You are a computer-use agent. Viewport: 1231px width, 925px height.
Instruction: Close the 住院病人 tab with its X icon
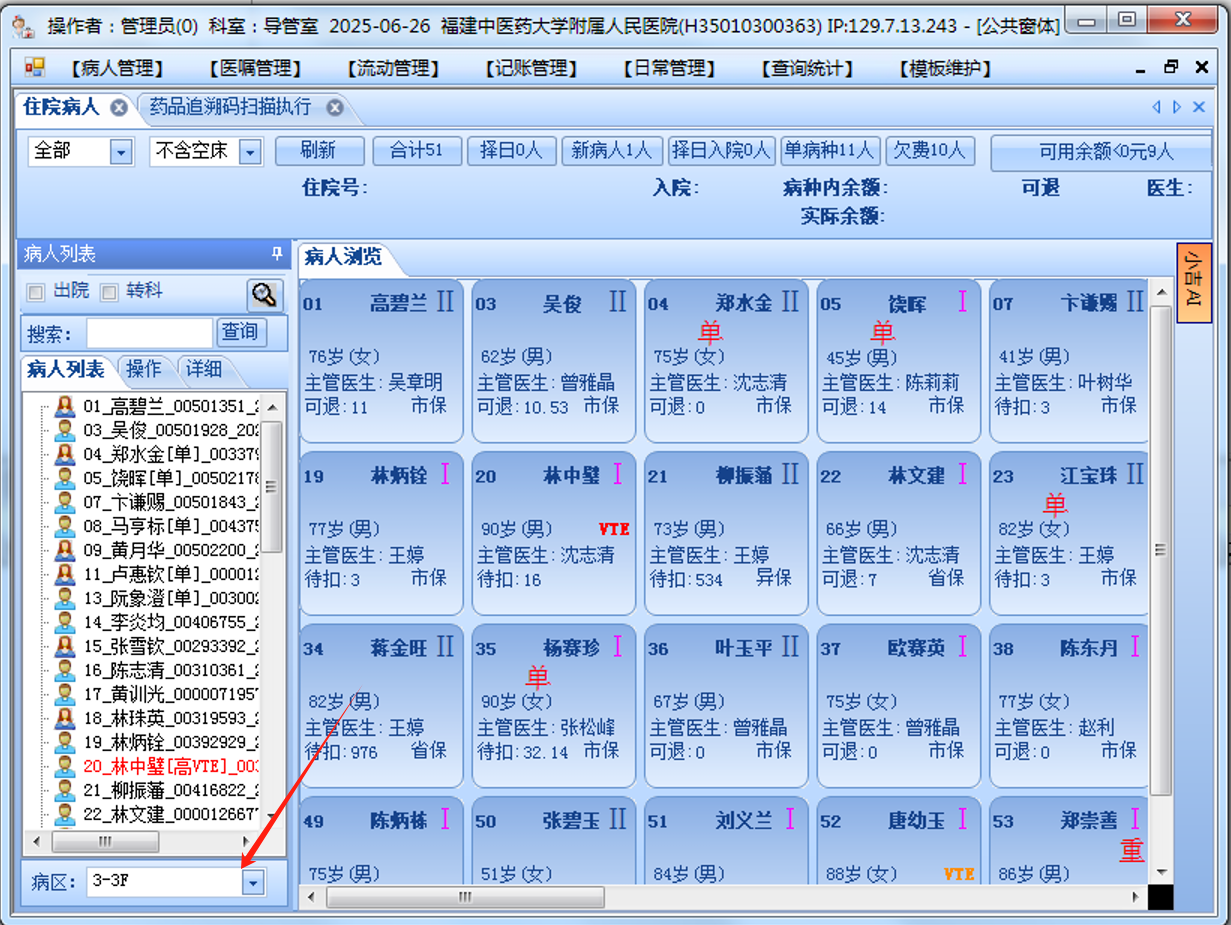(x=119, y=107)
